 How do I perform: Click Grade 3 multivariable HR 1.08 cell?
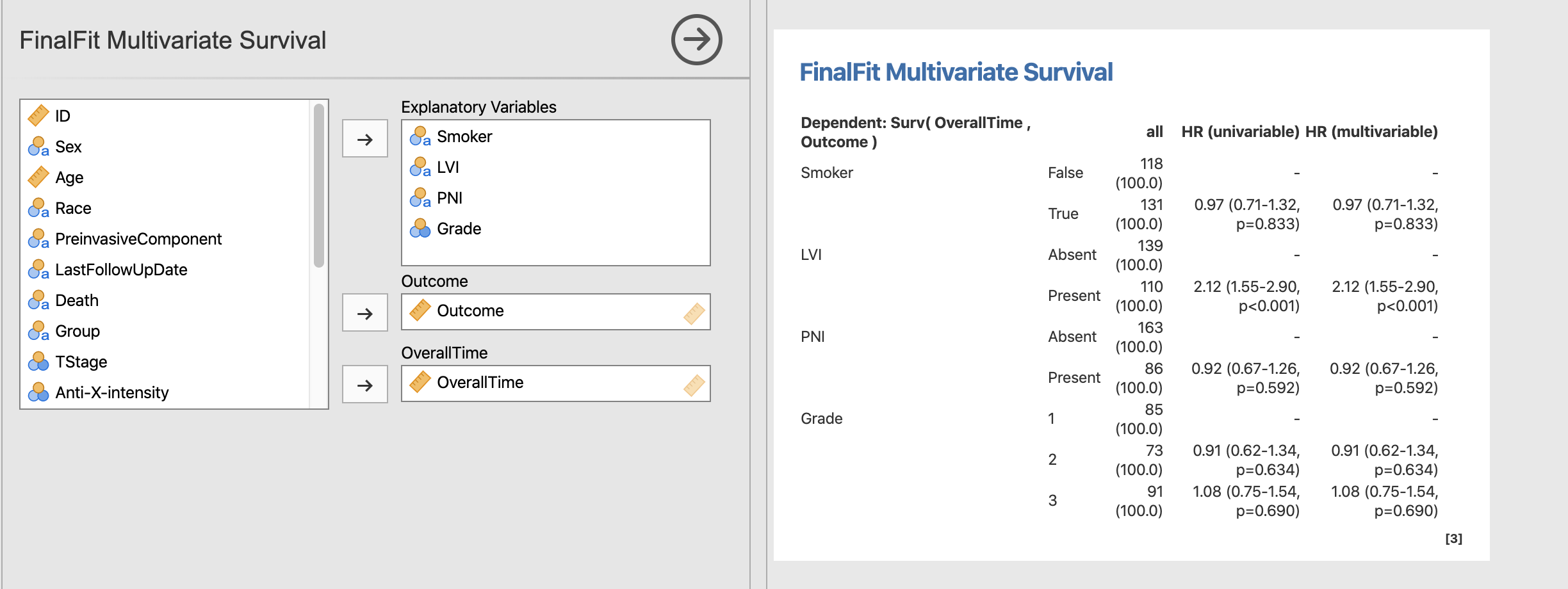pyautogui.click(x=1384, y=501)
